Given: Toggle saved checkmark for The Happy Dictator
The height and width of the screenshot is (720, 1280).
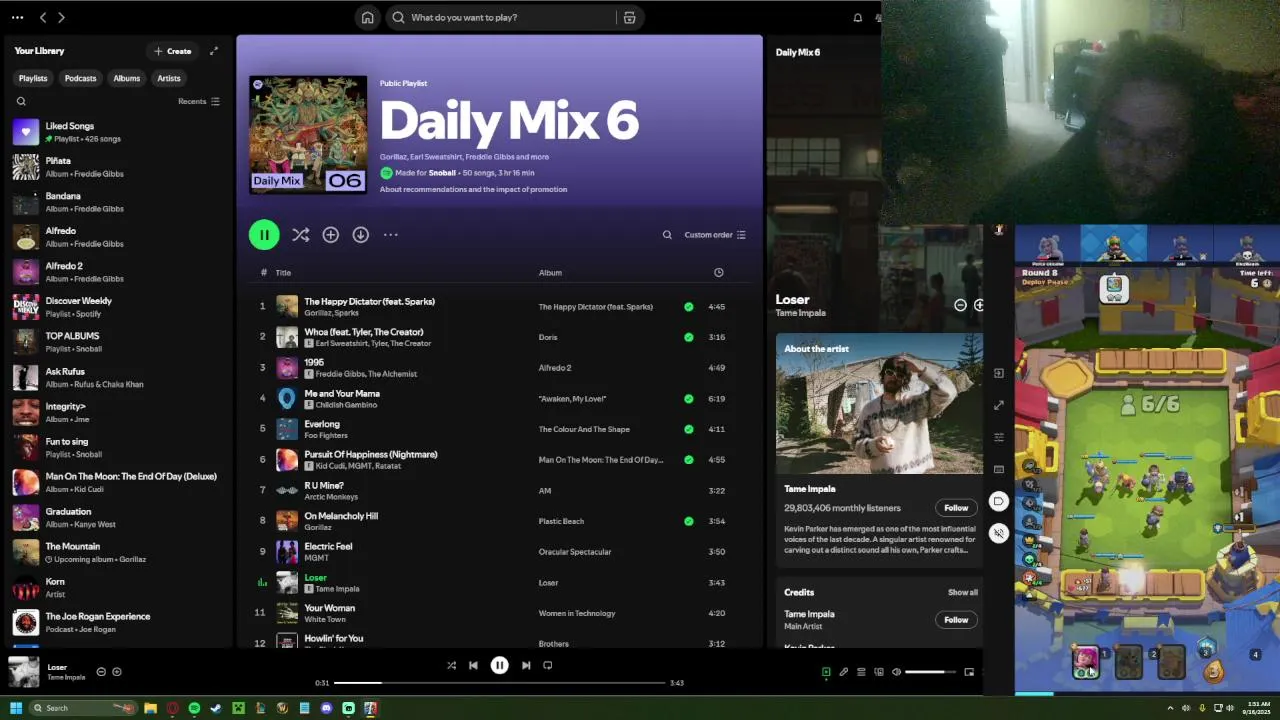Looking at the screenshot, I should coord(688,307).
